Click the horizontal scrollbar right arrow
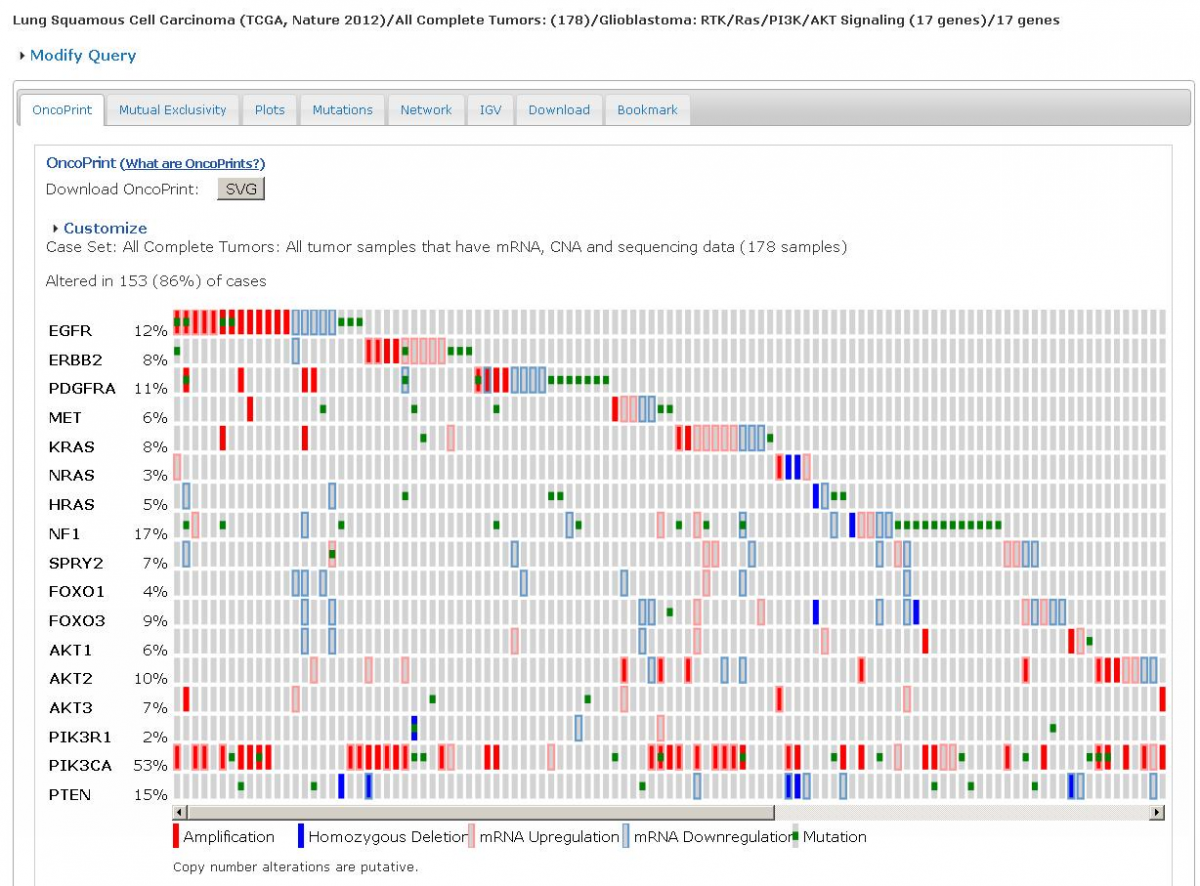The width and height of the screenshot is (1200, 886). click(x=1158, y=812)
